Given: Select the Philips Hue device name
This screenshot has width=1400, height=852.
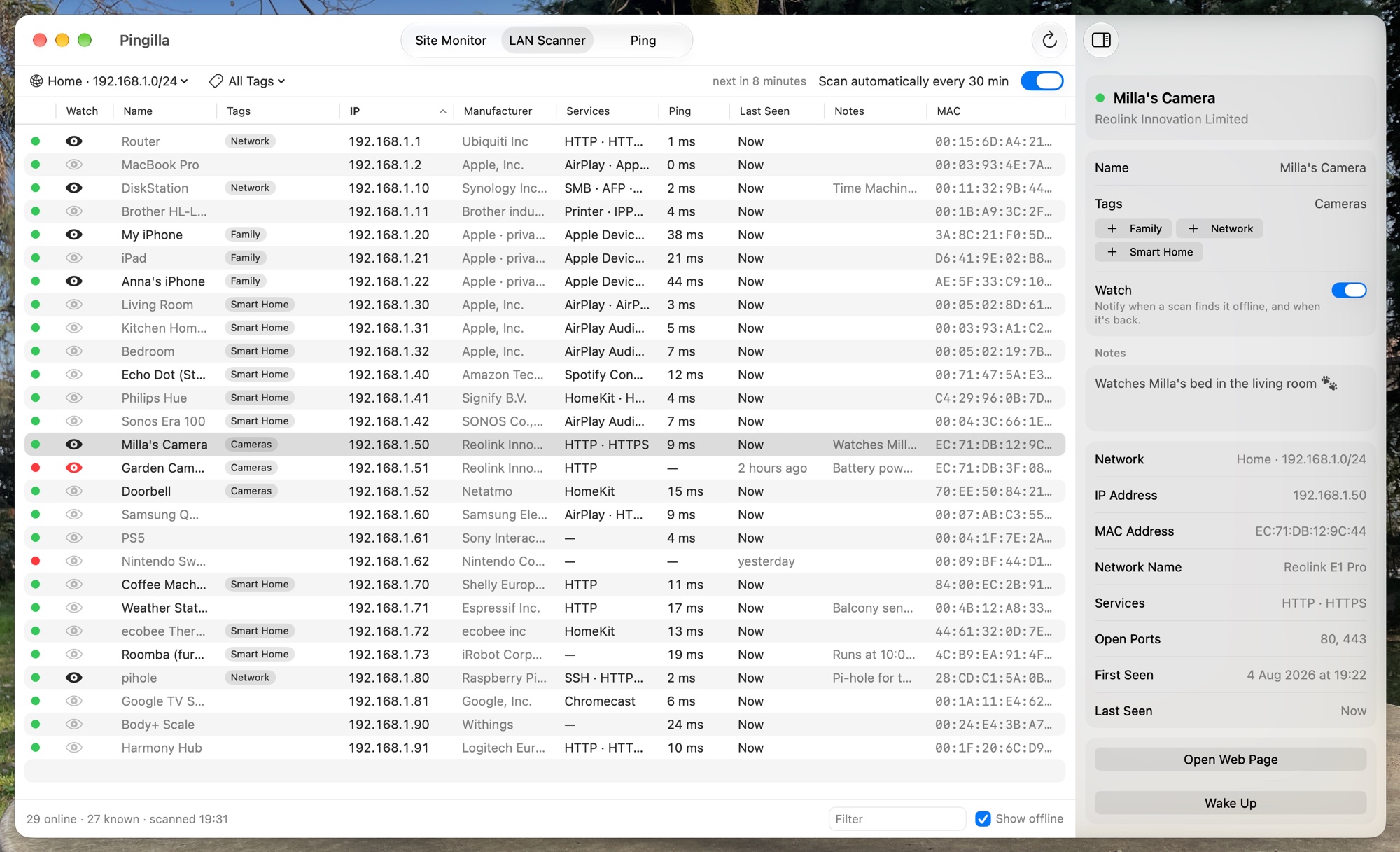Looking at the screenshot, I should pyautogui.click(x=154, y=398).
